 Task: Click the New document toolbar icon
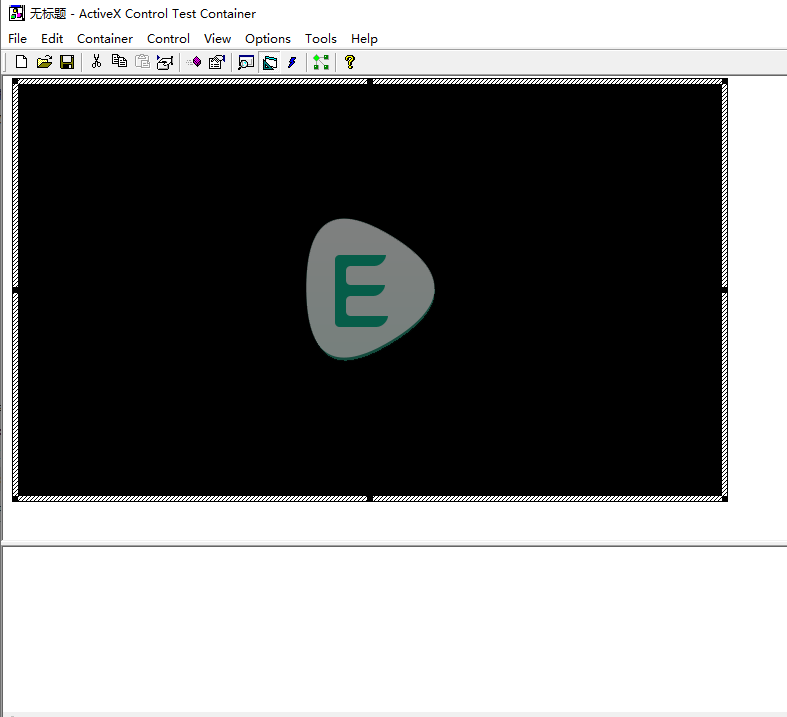pyautogui.click(x=21, y=62)
